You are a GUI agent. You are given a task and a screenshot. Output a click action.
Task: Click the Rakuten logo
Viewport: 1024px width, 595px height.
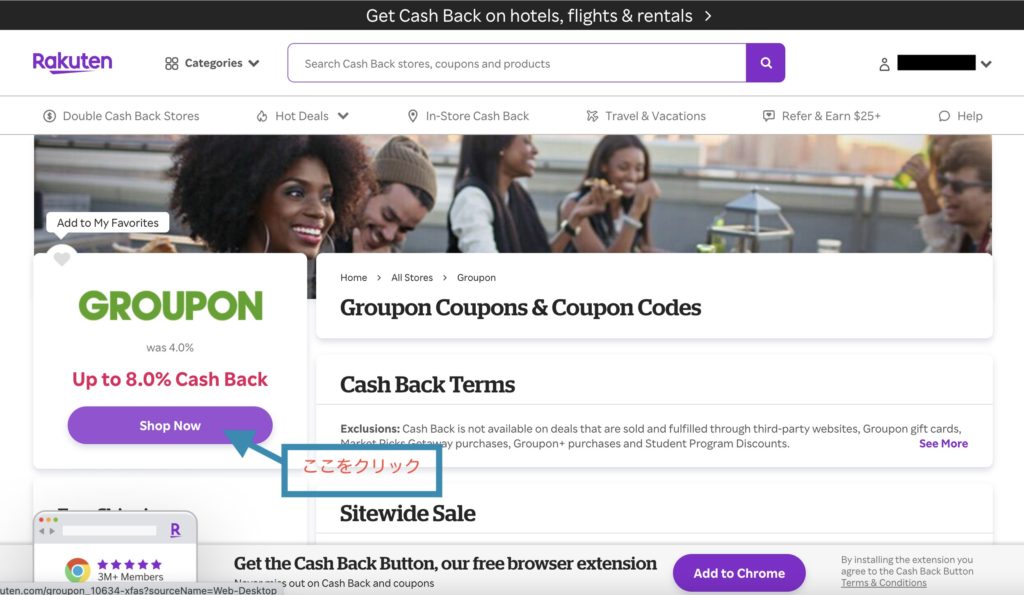click(72, 63)
